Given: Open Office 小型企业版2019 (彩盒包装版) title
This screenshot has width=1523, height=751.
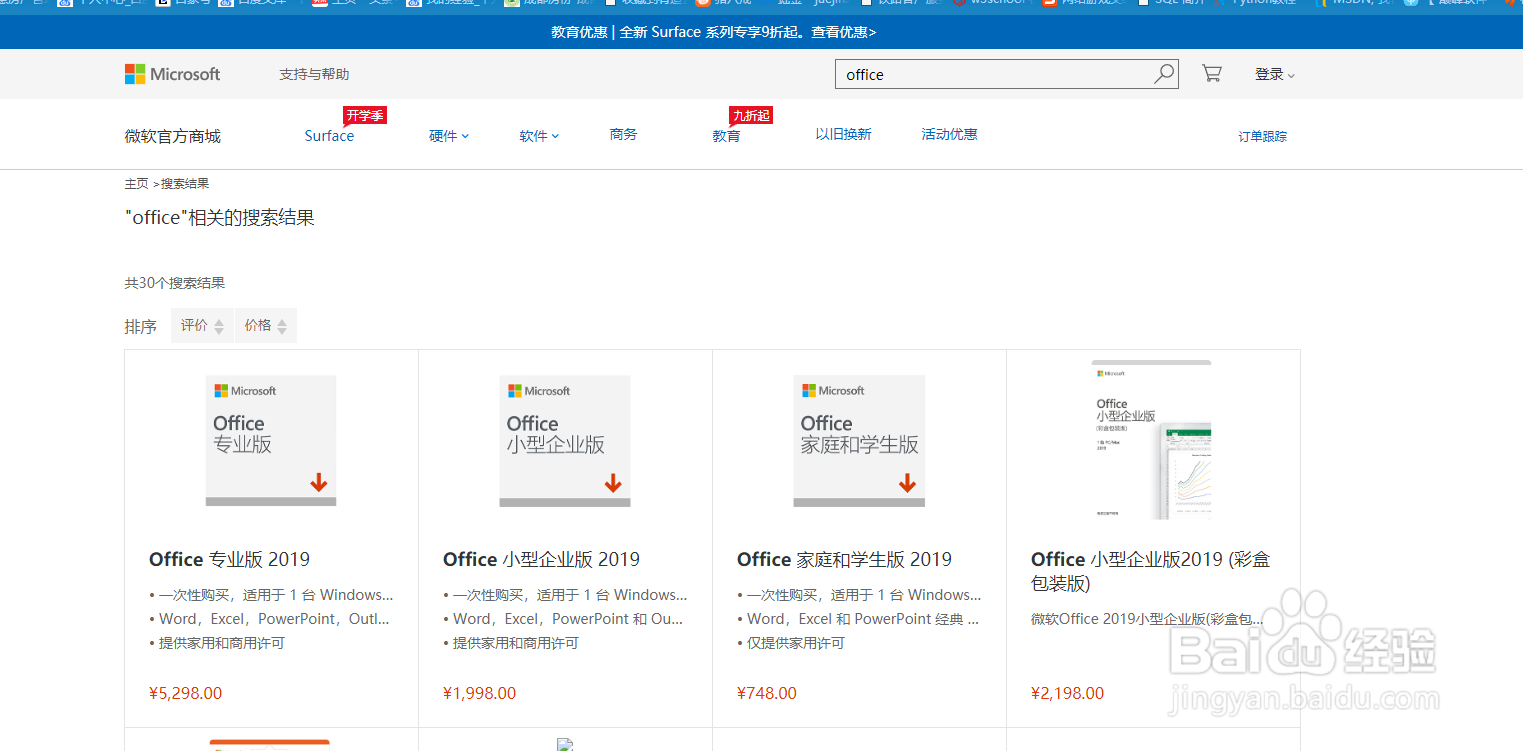Looking at the screenshot, I should (x=1151, y=571).
